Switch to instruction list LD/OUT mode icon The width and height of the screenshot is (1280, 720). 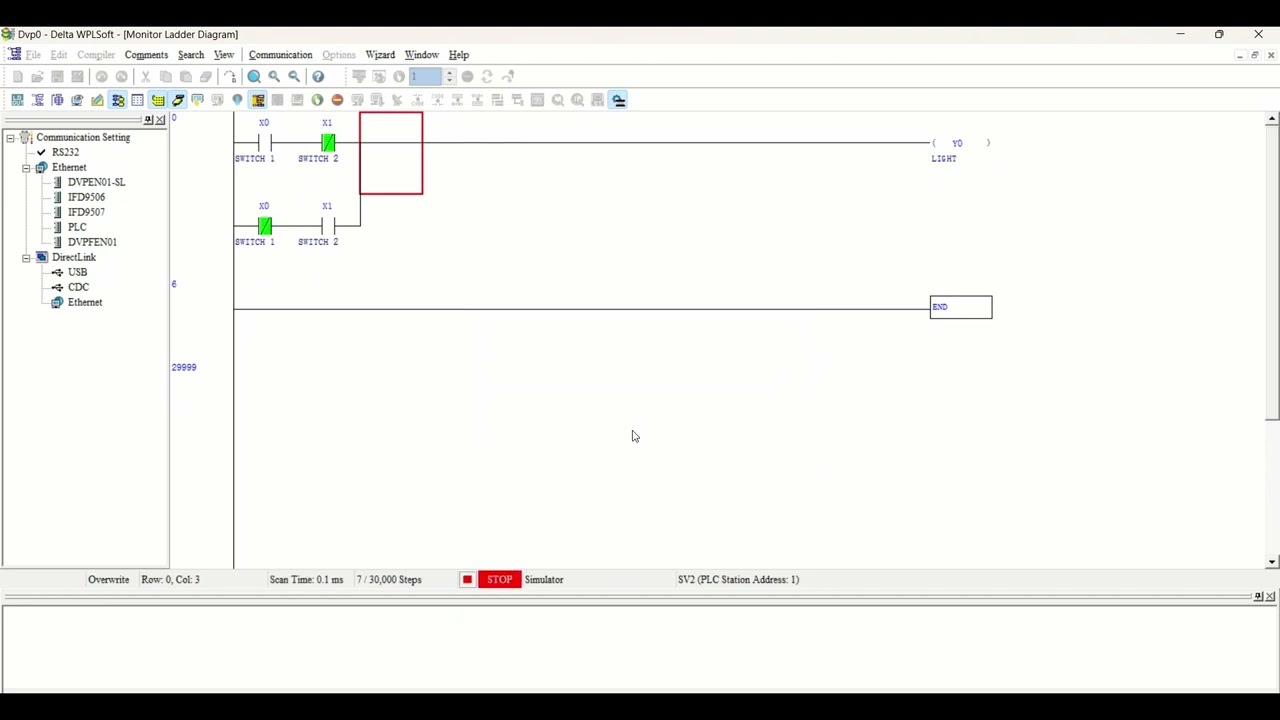pyautogui.click(x=17, y=100)
